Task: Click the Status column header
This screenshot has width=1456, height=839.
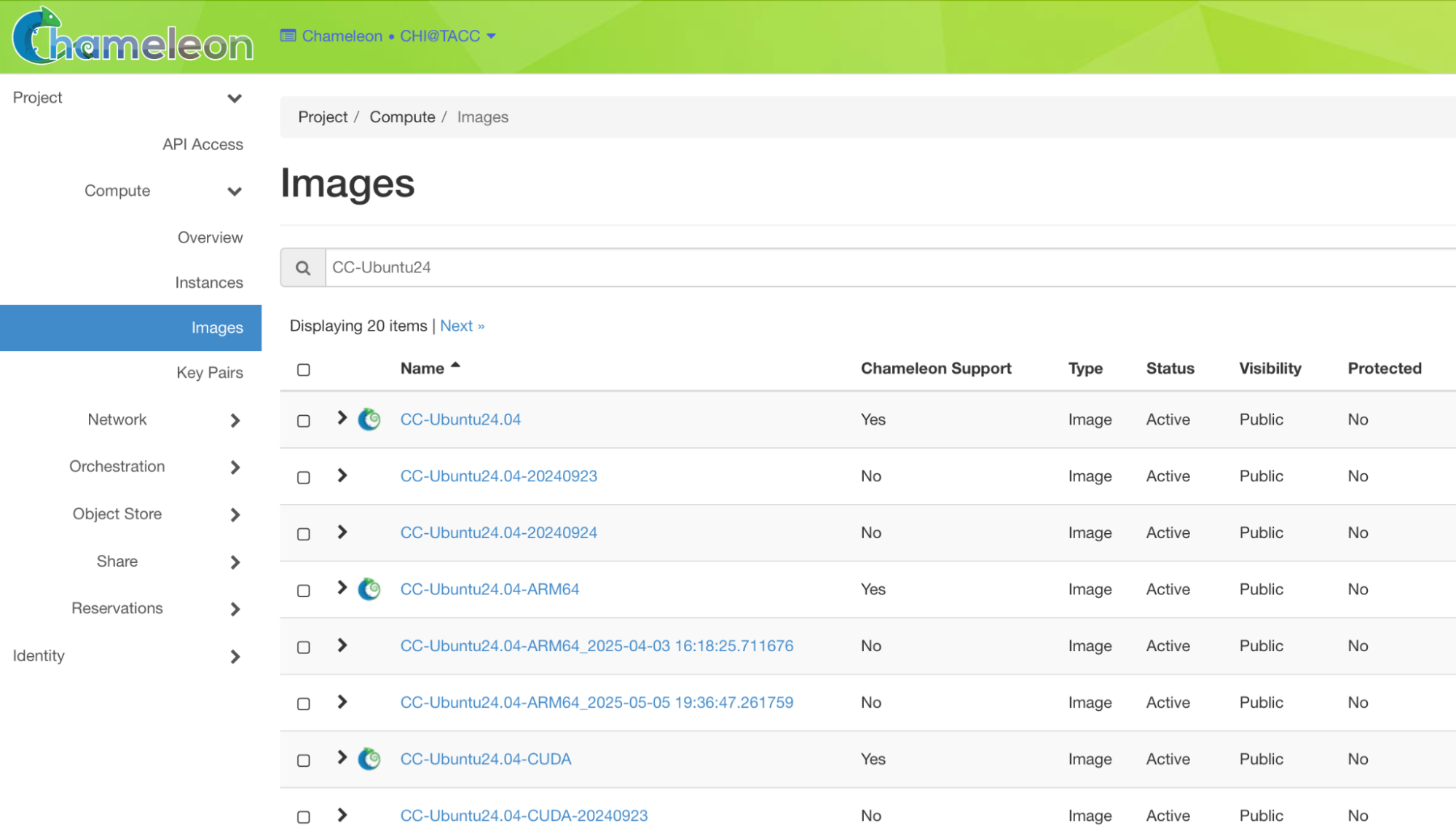Action: point(1170,369)
